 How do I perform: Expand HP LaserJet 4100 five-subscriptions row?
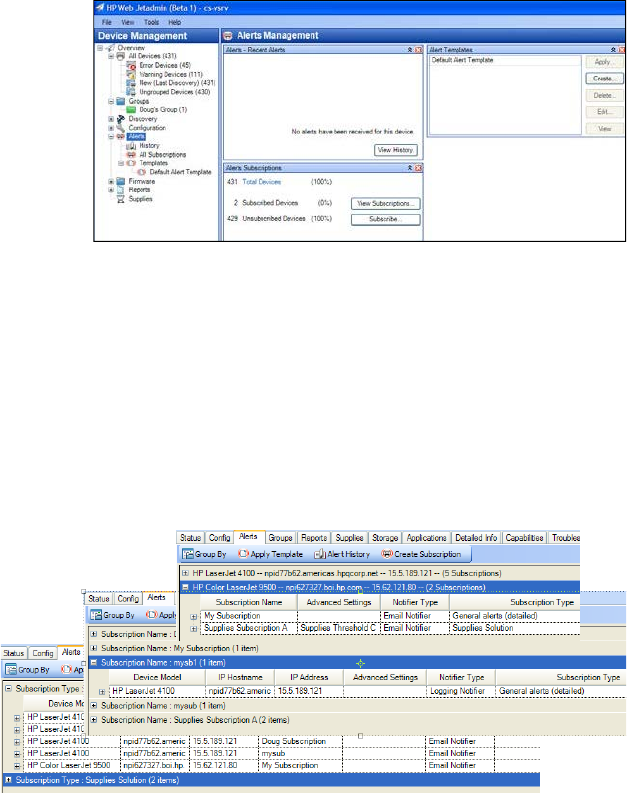point(186,574)
